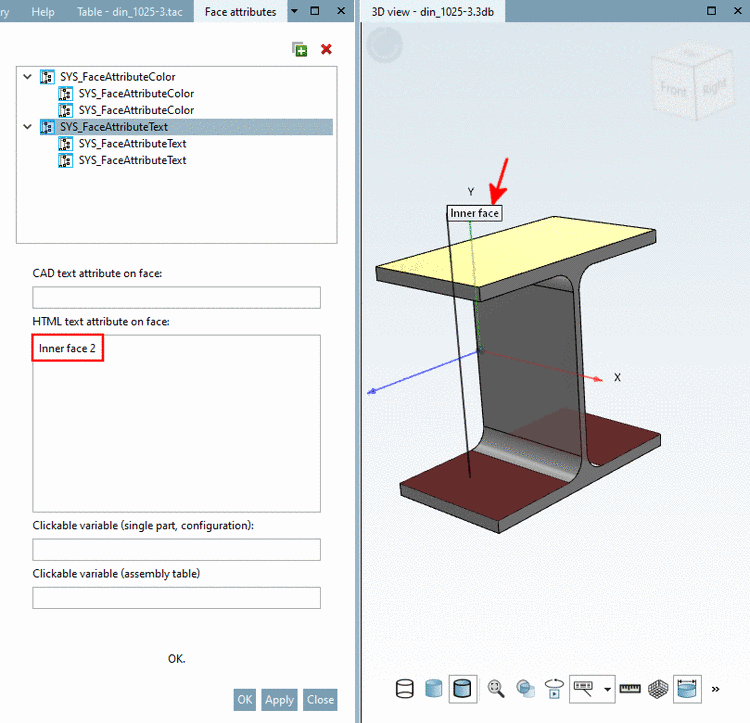Maximize the Face attributes panel

(315, 11)
